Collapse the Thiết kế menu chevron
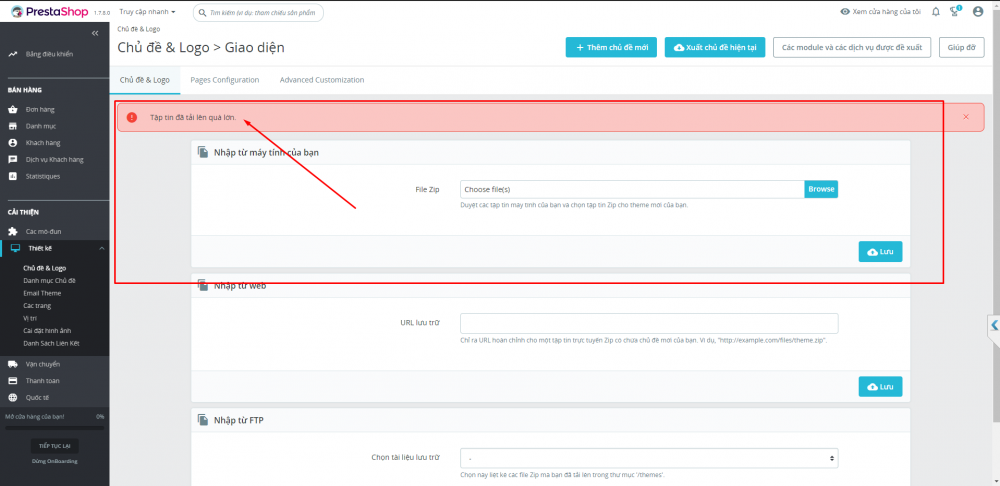Image resolution: width=1000 pixels, height=486 pixels. pyautogui.click(x=101, y=248)
